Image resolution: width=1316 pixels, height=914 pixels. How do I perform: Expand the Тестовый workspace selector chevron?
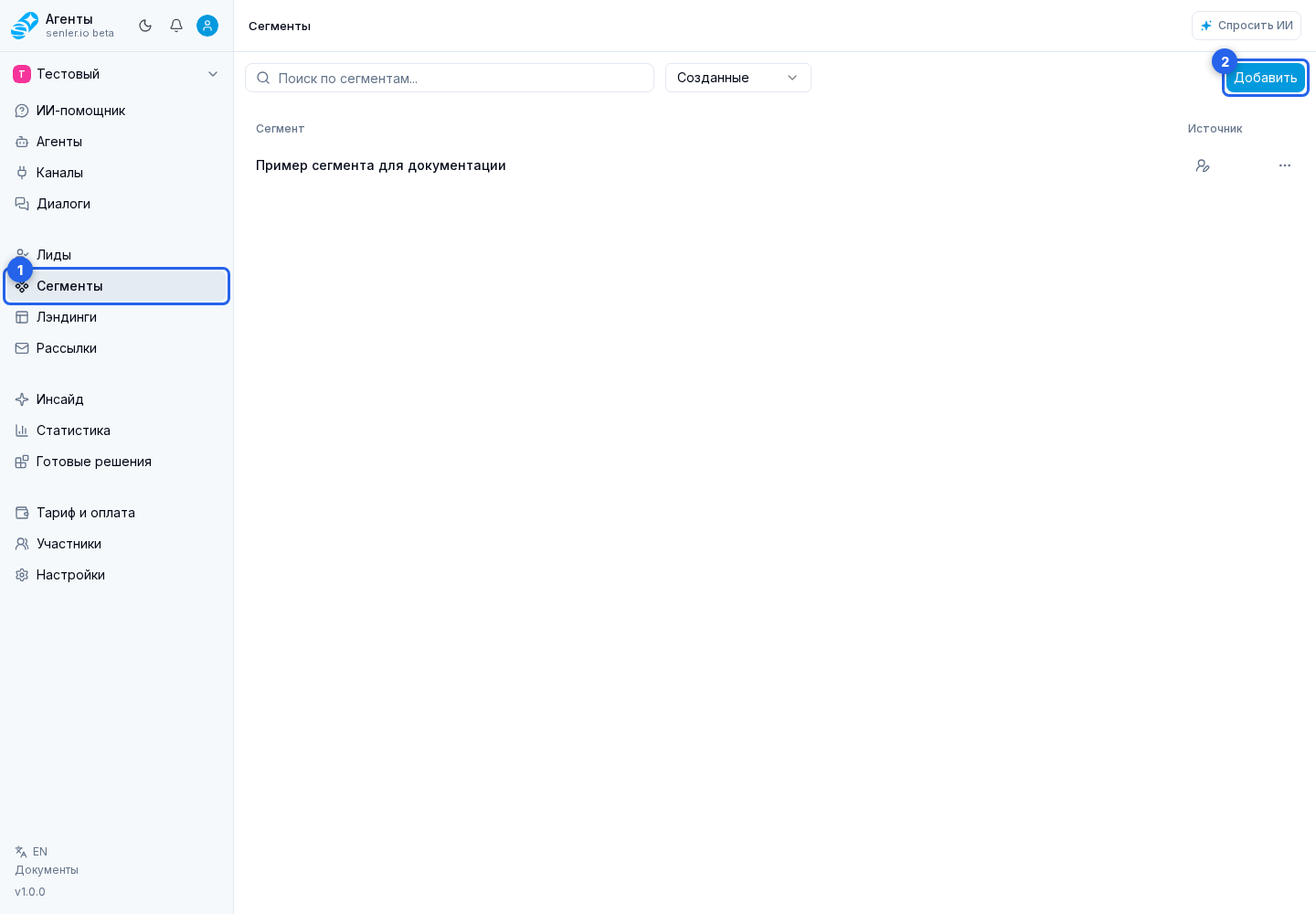tap(213, 74)
